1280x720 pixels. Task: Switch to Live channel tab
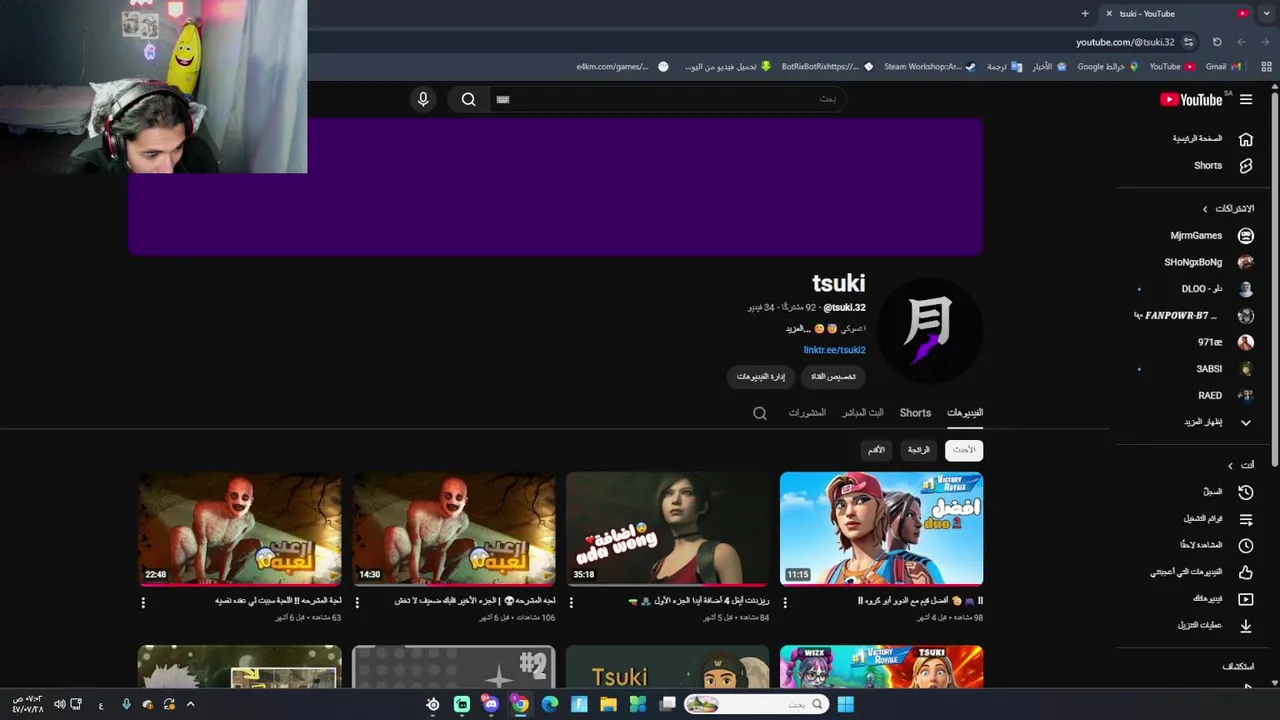click(863, 413)
